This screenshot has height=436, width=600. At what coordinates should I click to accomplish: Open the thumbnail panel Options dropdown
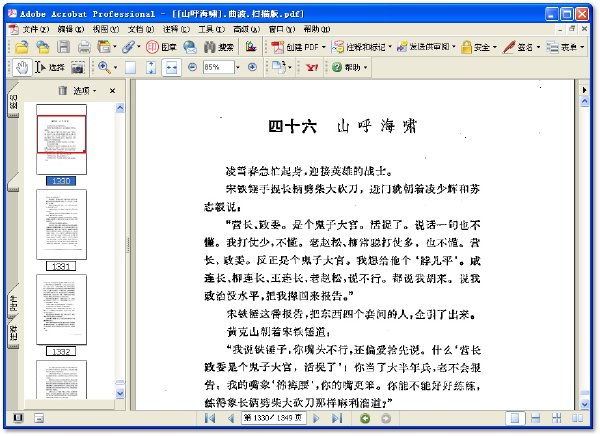point(85,91)
